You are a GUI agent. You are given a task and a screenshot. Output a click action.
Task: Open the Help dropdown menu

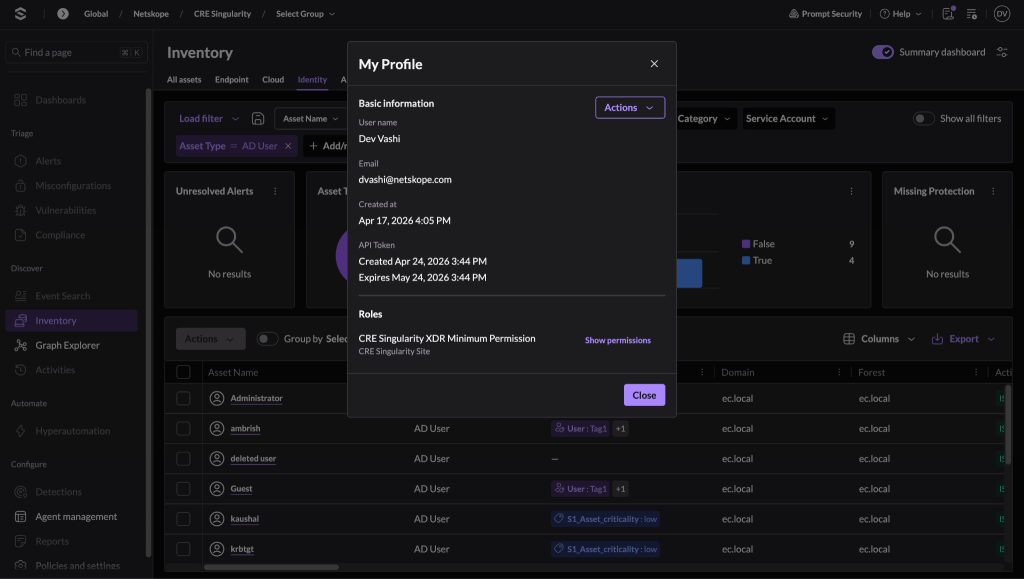[901, 14]
